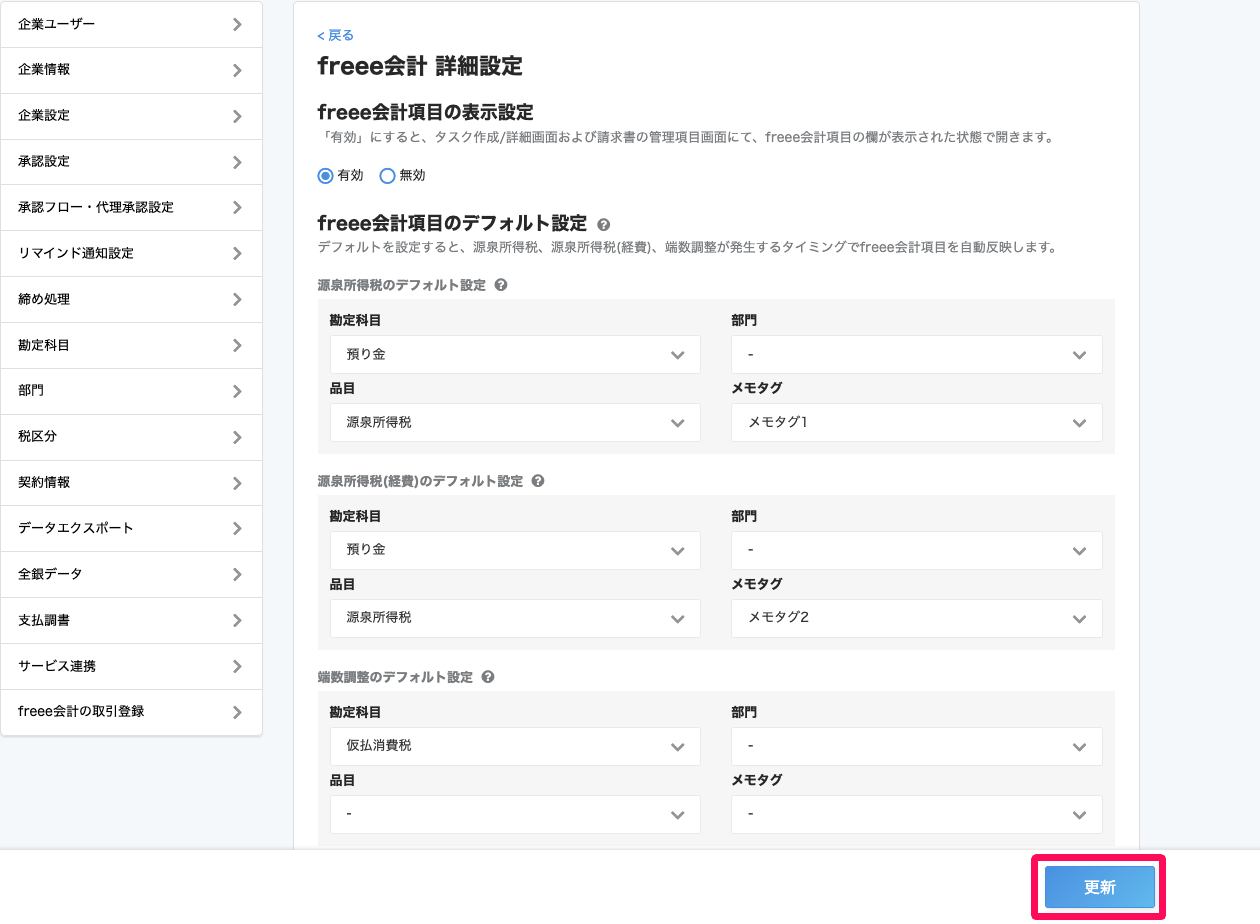Open 部門 dropdown under 源泉所得税(経費)のデフォルト設定

point(917,550)
